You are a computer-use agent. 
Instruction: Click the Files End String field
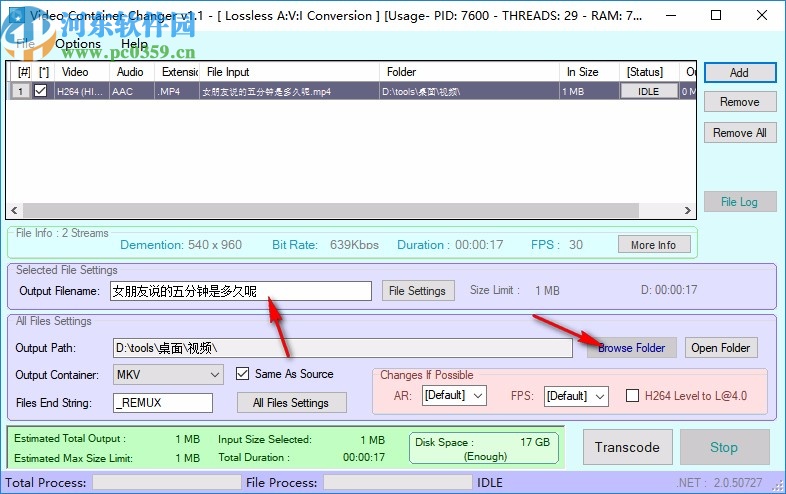point(163,403)
